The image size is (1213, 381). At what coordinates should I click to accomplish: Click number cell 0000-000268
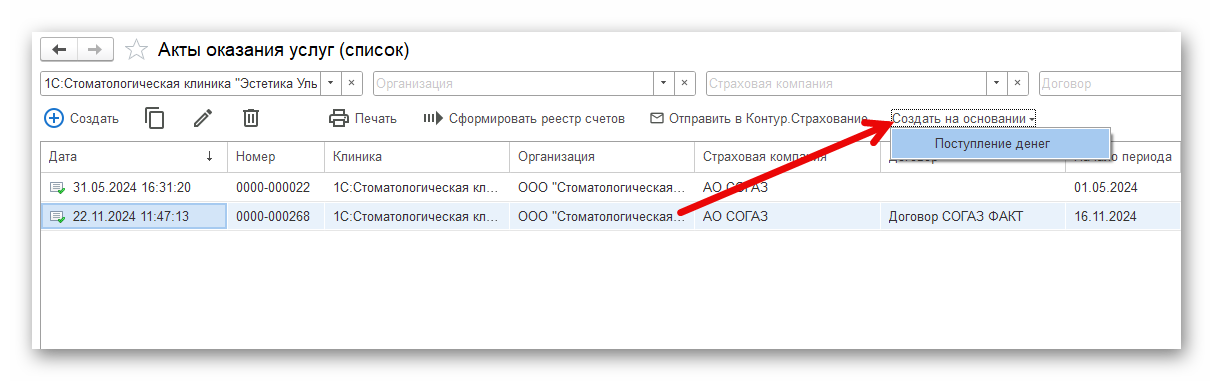tap(273, 216)
